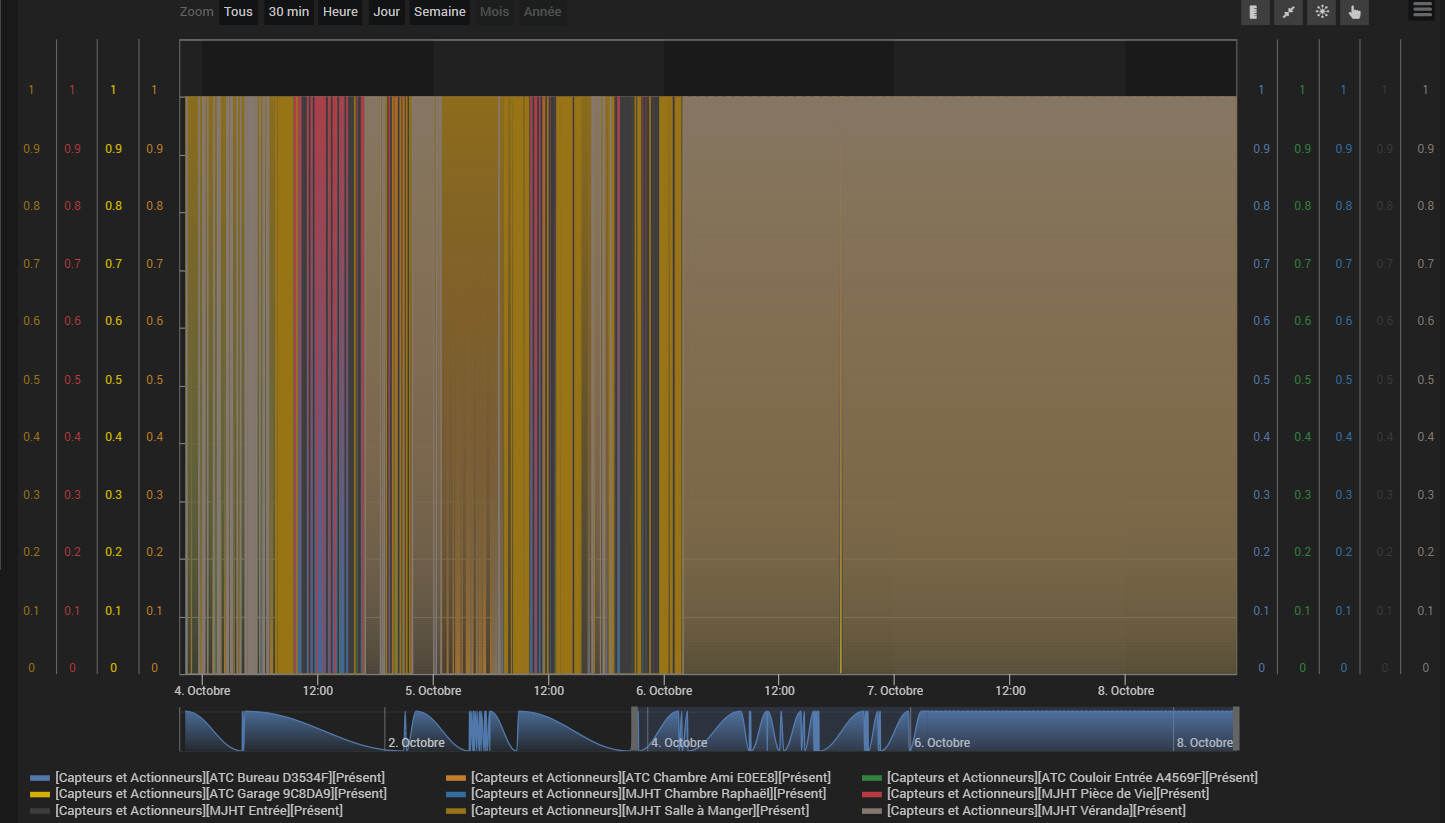Show the MJHT Entrée series

(199, 810)
